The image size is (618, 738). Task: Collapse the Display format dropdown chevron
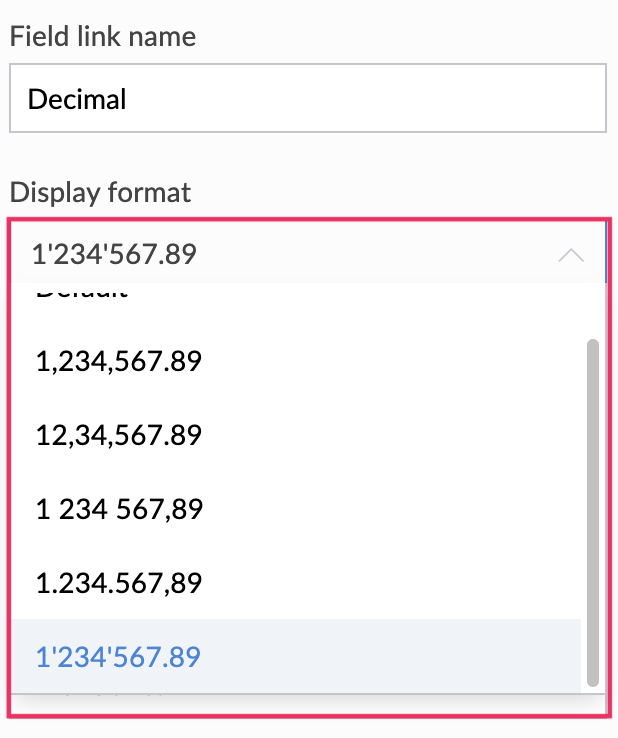(x=570, y=255)
